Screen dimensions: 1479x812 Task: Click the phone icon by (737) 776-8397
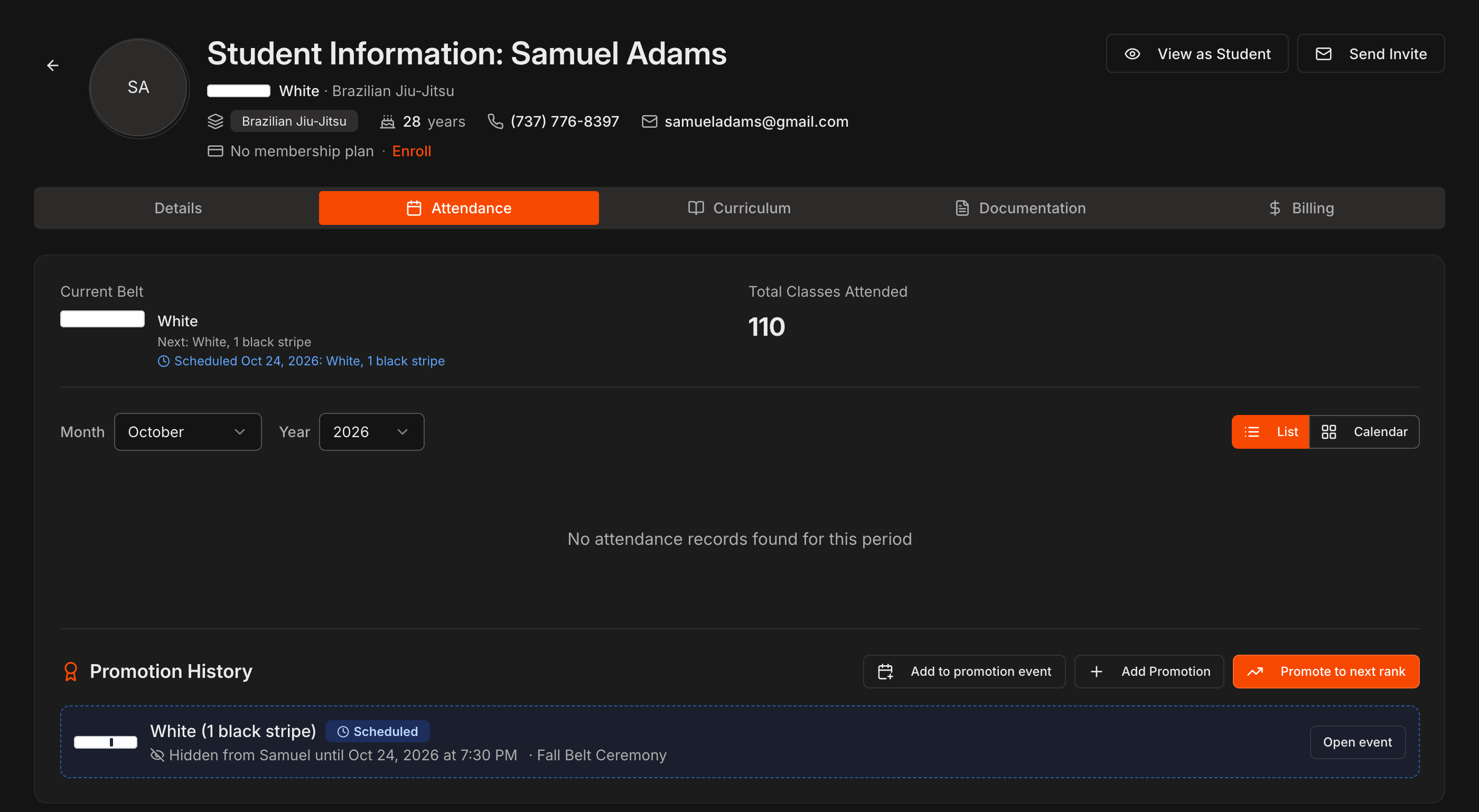coord(495,121)
